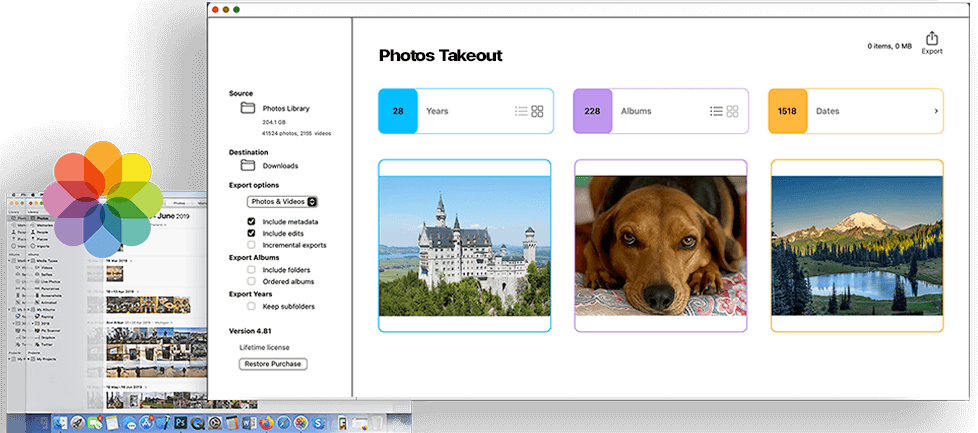Launch Microsoft Word from the Dock
Screen dimensions: 978x433
pyautogui.click(x=249, y=423)
